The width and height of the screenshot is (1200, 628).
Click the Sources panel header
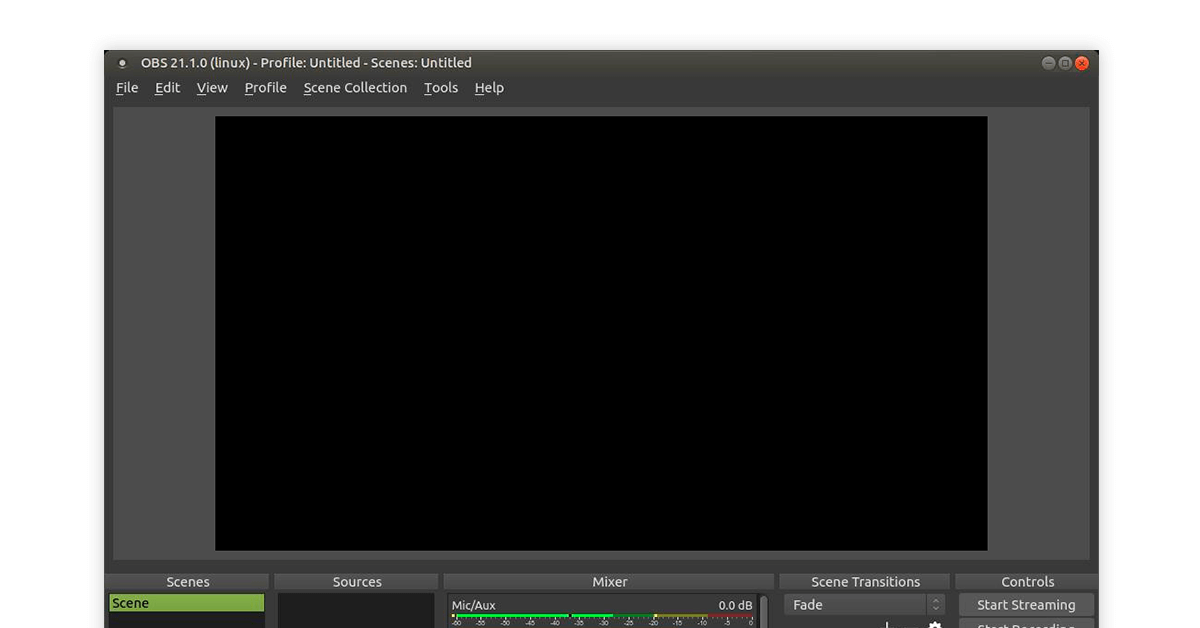[357, 582]
